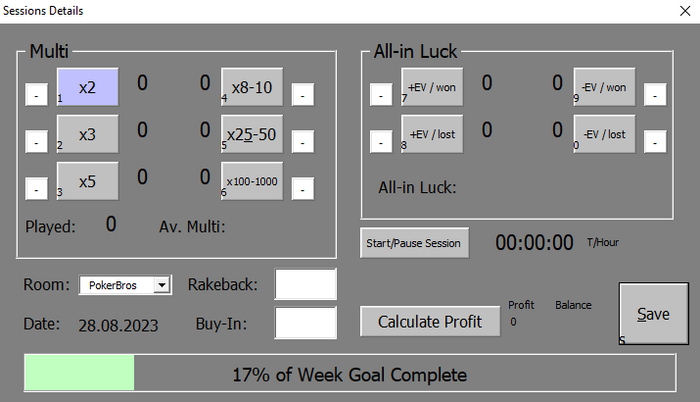Image resolution: width=700 pixels, height=402 pixels.
Task: Record a -EV / lost all-in
Action: (604, 134)
